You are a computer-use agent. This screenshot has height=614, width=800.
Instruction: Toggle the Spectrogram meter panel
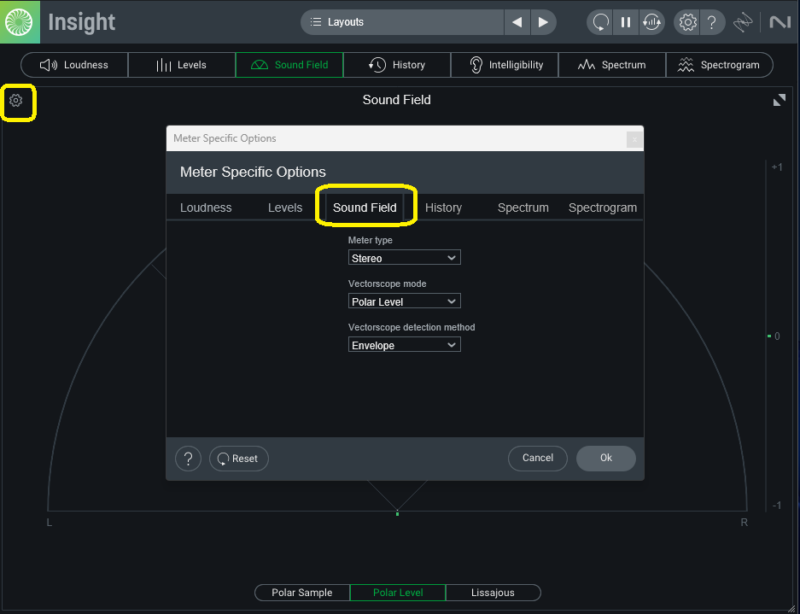click(719, 65)
